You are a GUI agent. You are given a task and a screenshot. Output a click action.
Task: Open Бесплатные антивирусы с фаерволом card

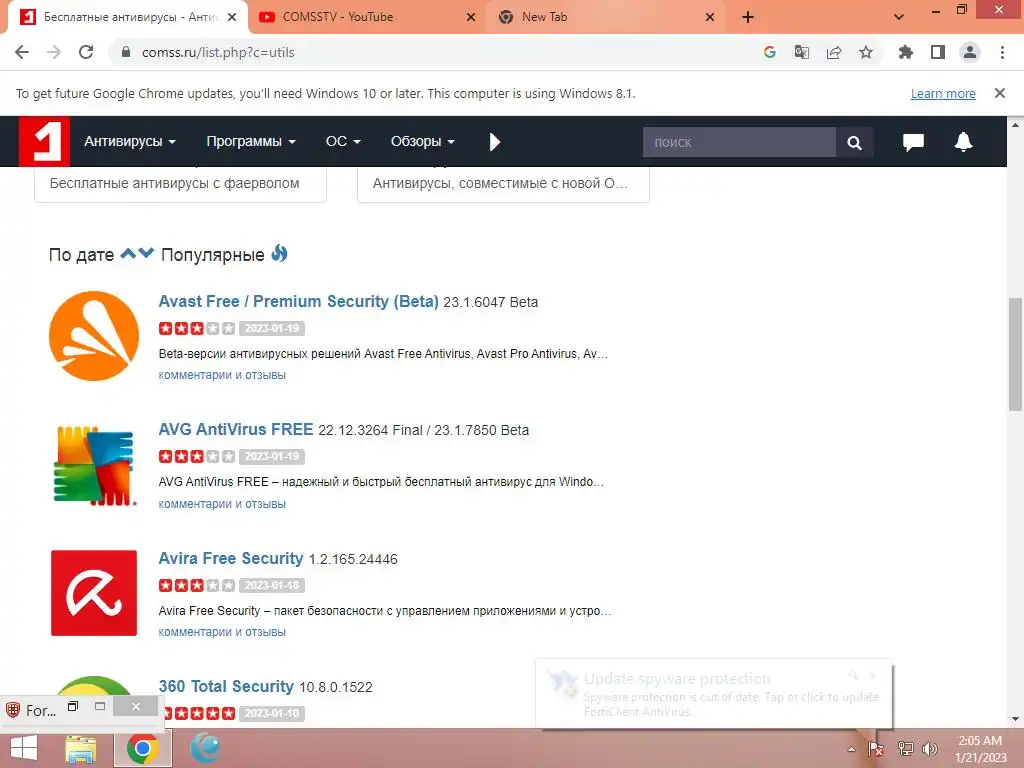coord(180,184)
